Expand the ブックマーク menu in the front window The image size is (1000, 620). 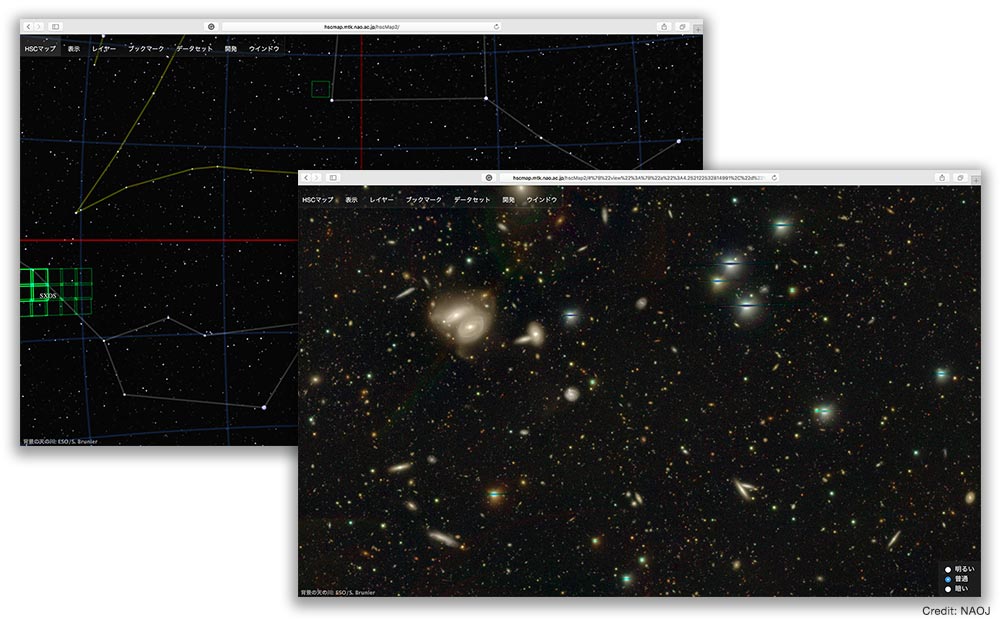[423, 200]
